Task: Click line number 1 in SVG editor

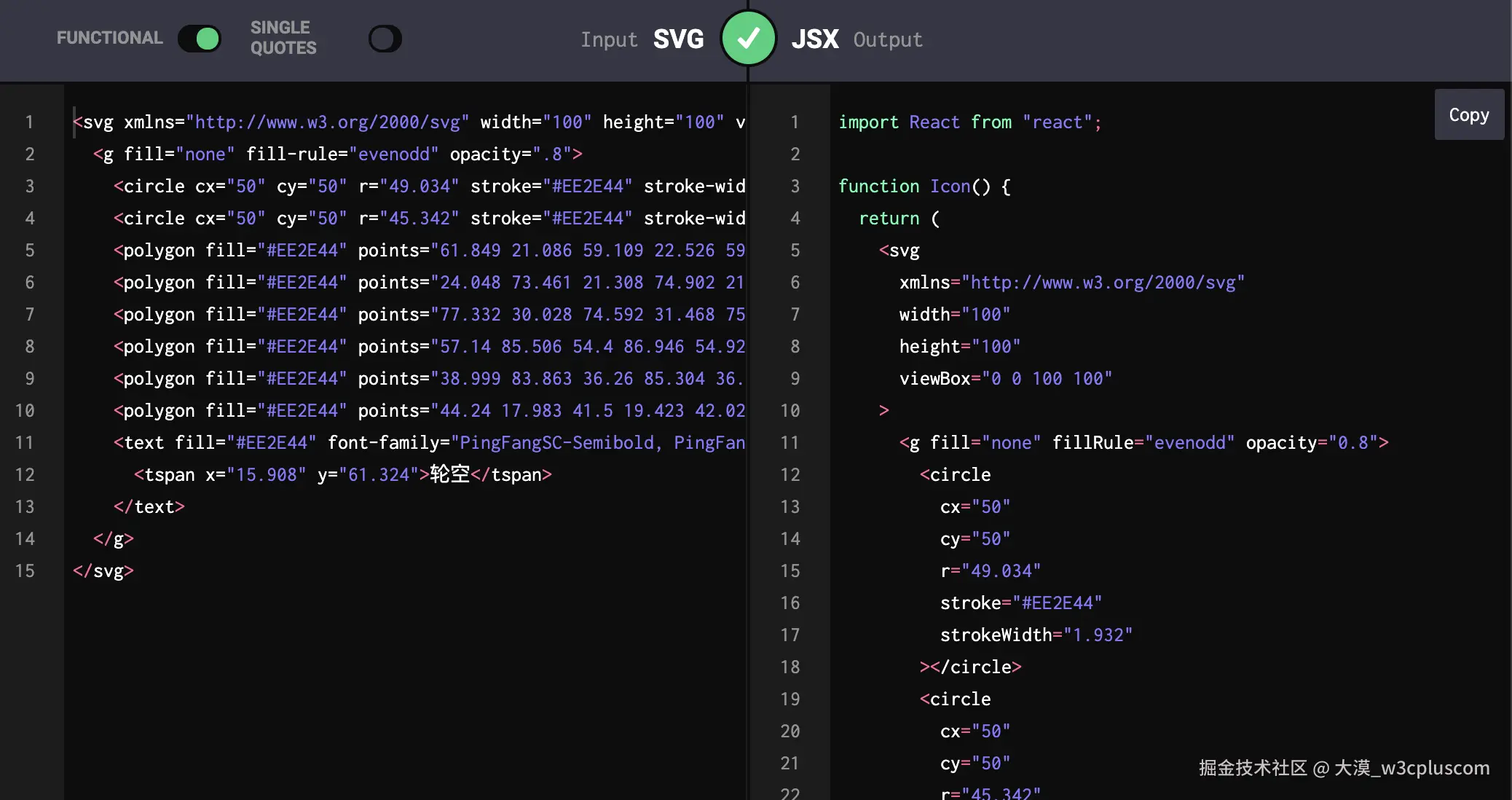Action: click(x=29, y=122)
